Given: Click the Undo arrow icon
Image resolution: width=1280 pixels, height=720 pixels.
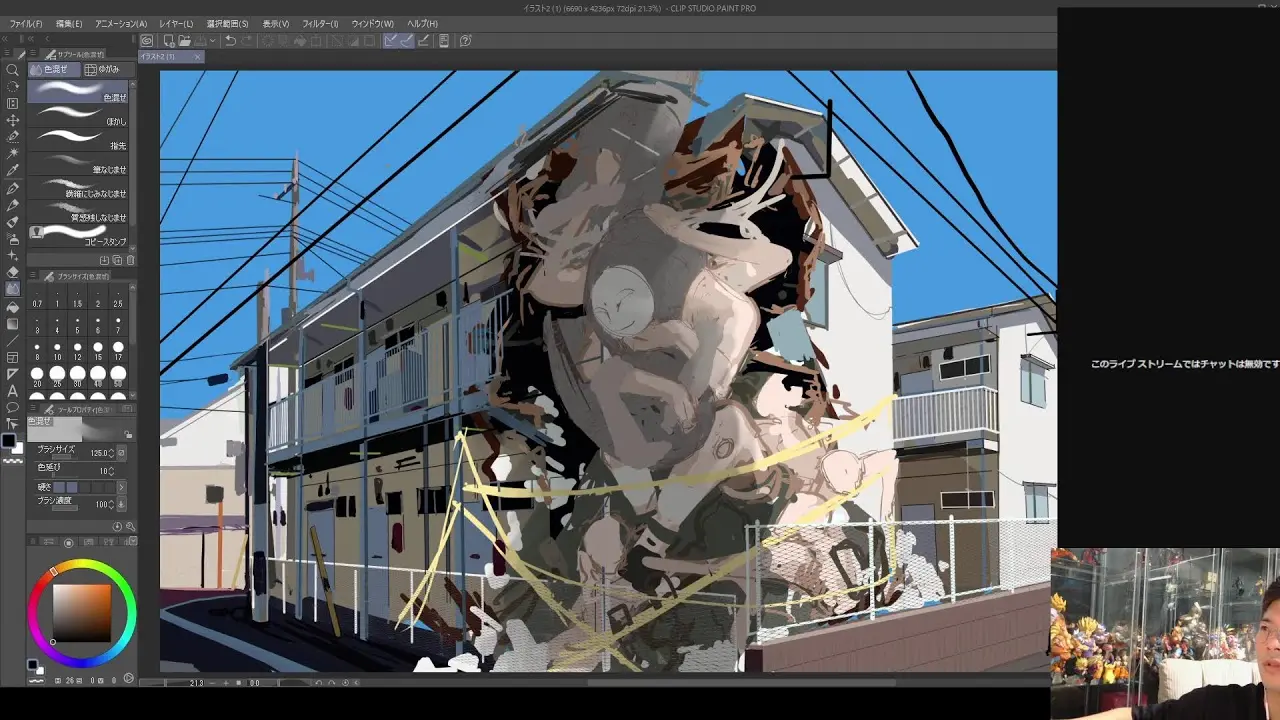Looking at the screenshot, I should (230, 41).
